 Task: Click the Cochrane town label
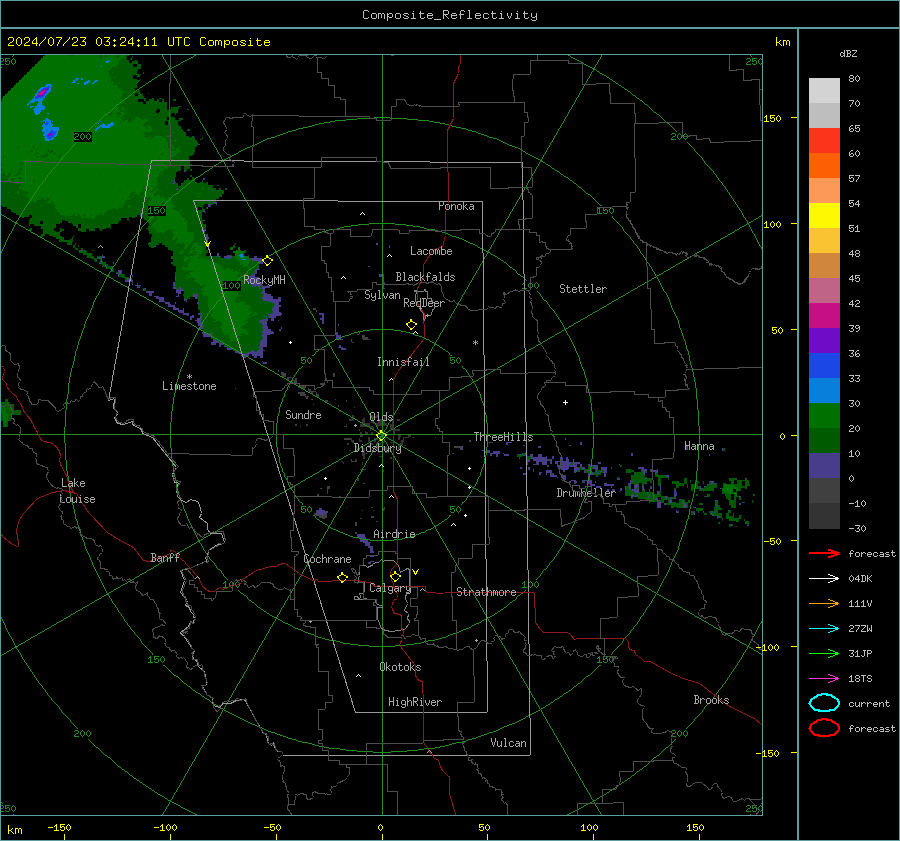327,559
